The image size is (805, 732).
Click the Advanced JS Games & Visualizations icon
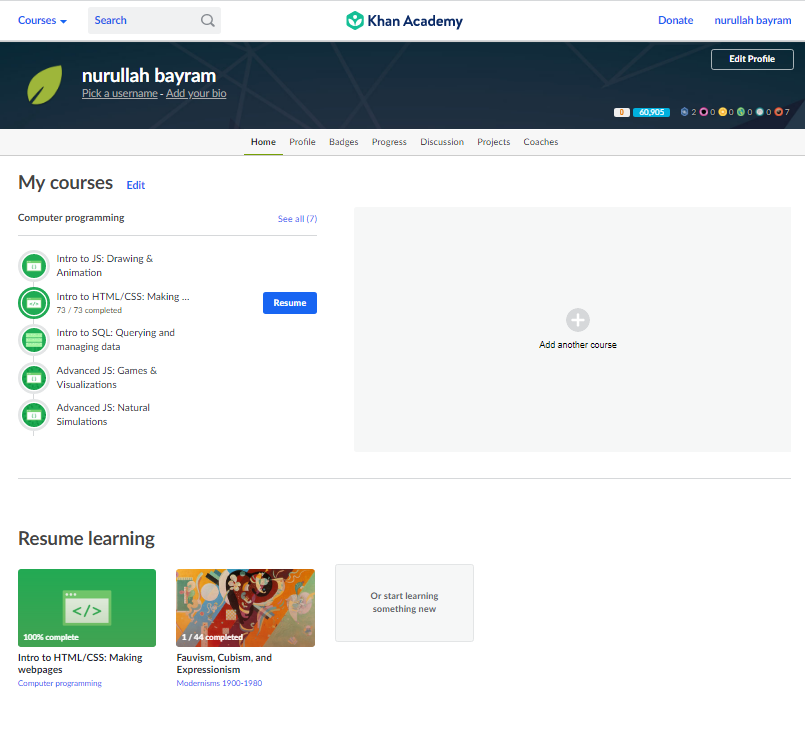34,378
